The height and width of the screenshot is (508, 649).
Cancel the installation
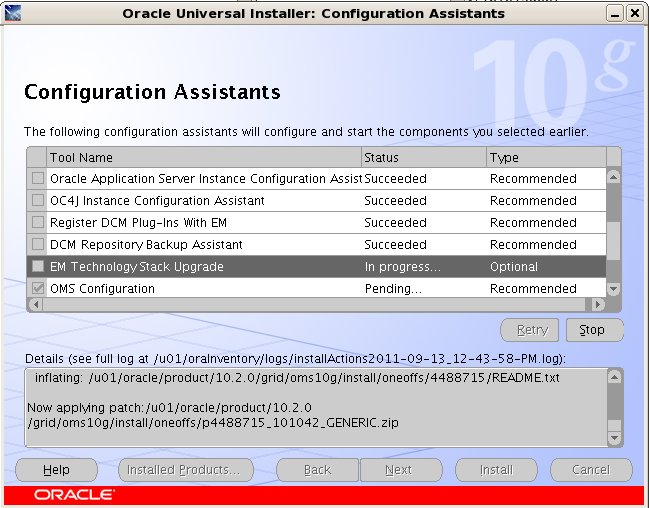point(591,470)
